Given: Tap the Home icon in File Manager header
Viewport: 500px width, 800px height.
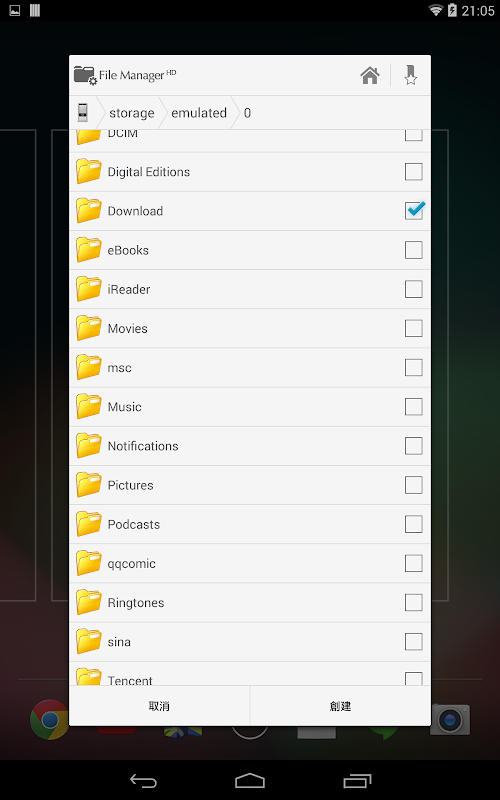Looking at the screenshot, I should pyautogui.click(x=370, y=76).
